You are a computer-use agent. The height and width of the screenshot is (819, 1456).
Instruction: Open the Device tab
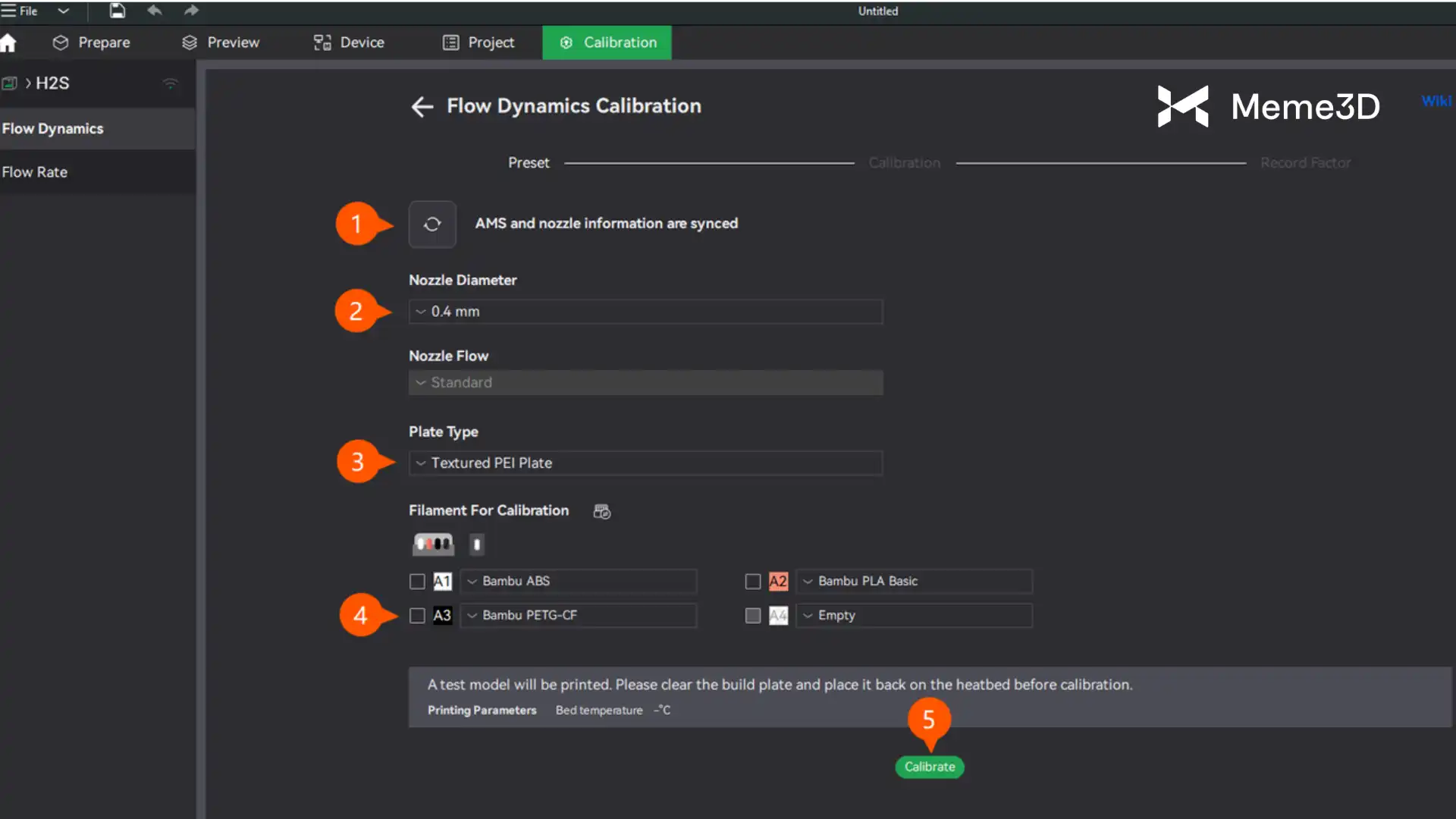(349, 43)
